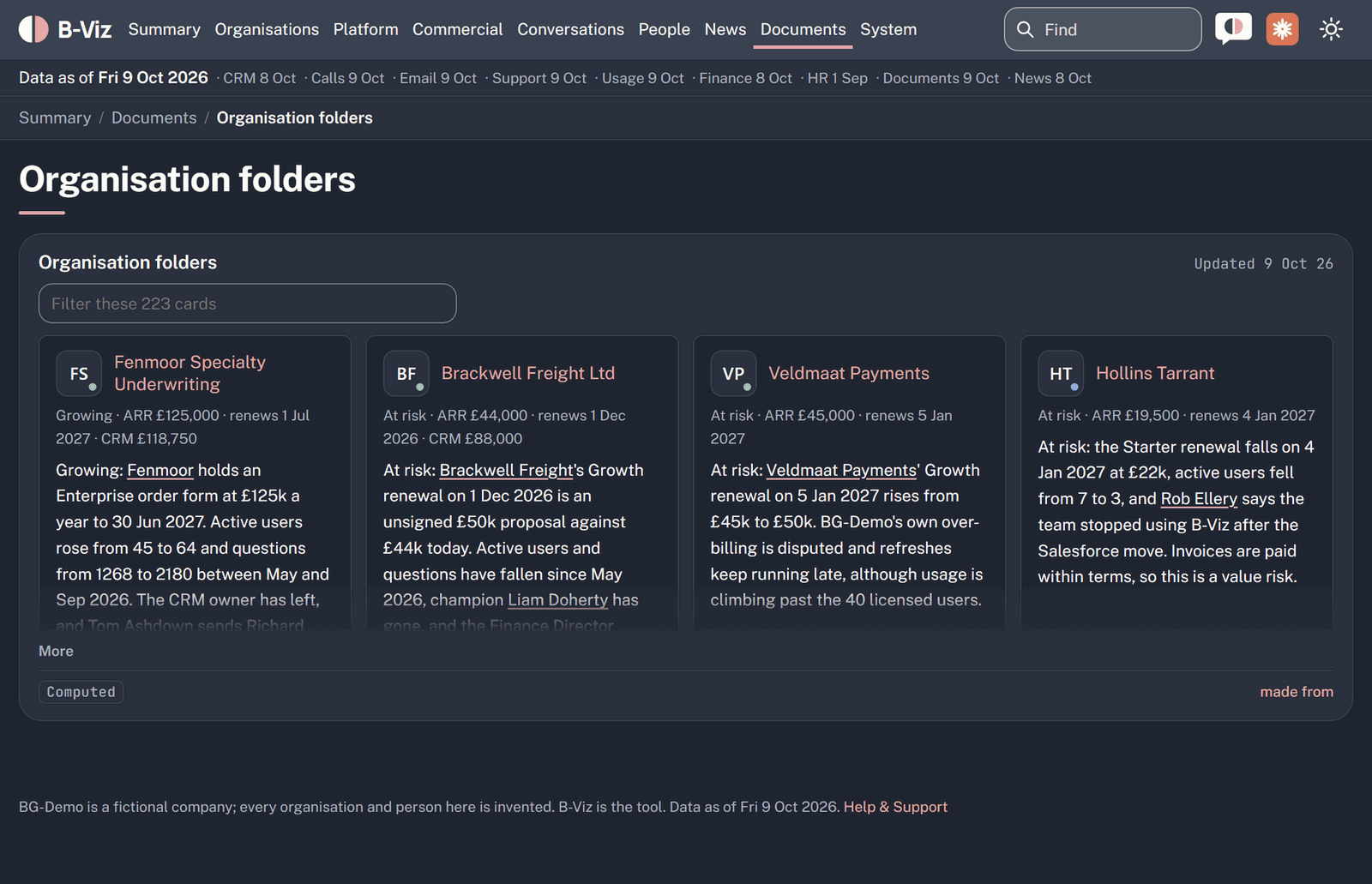Select the Documents tab
Image resolution: width=1372 pixels, height=884 pixels.
(803, 29)
